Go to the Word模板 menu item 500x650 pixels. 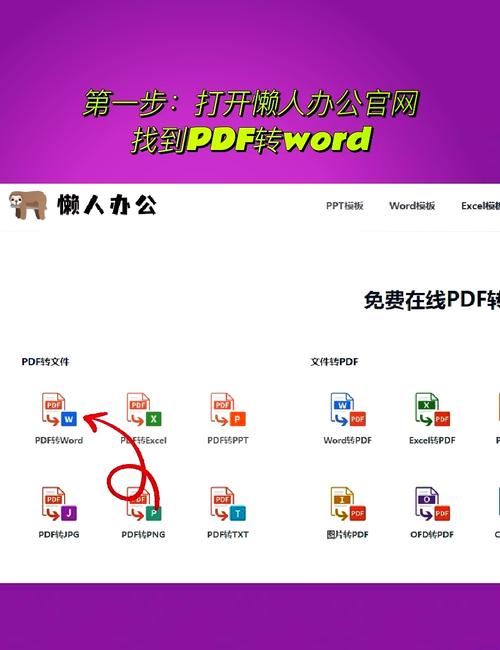(x=412, y=206)
